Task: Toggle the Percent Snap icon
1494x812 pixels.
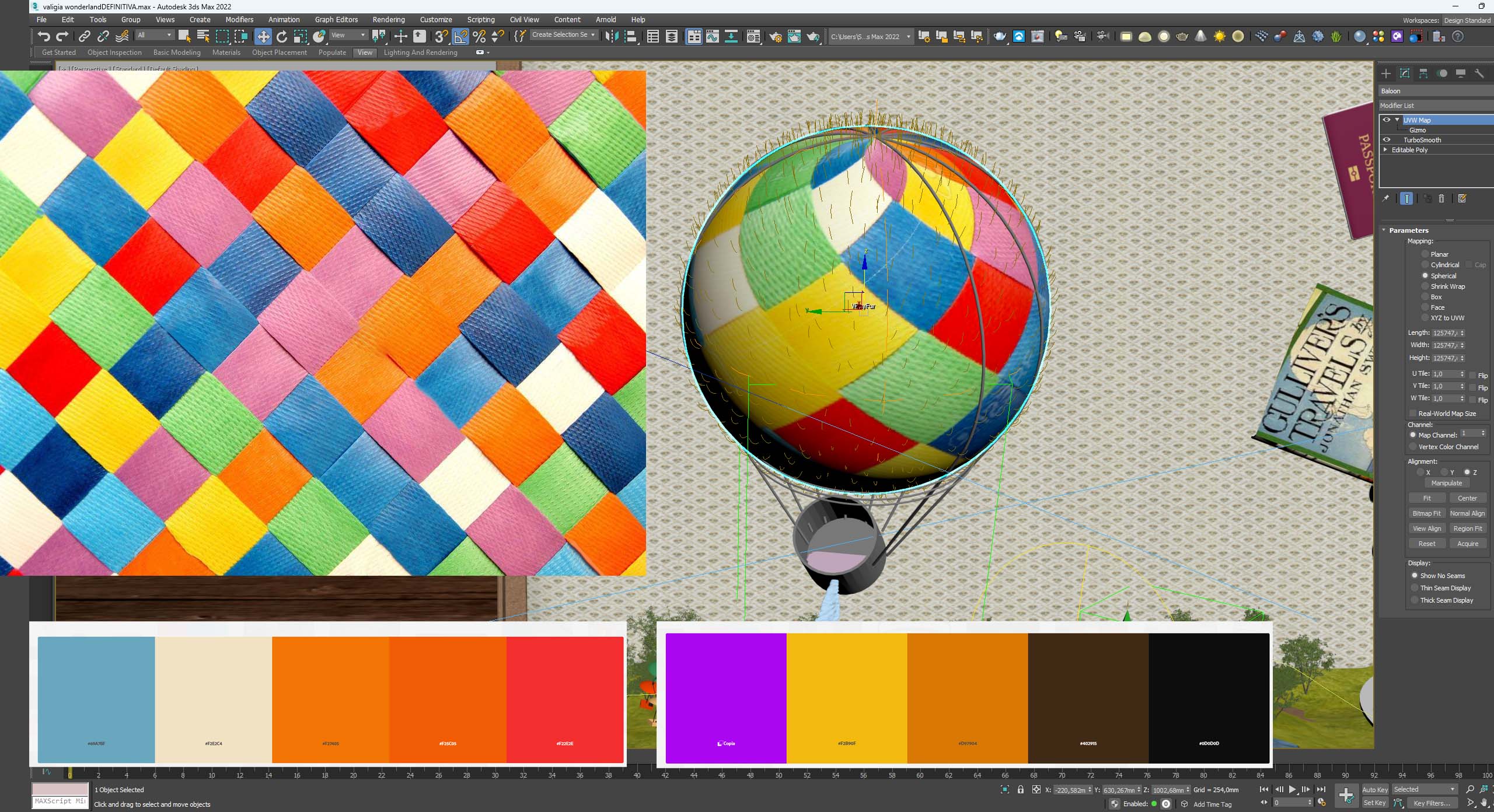Action: [479, 36]
